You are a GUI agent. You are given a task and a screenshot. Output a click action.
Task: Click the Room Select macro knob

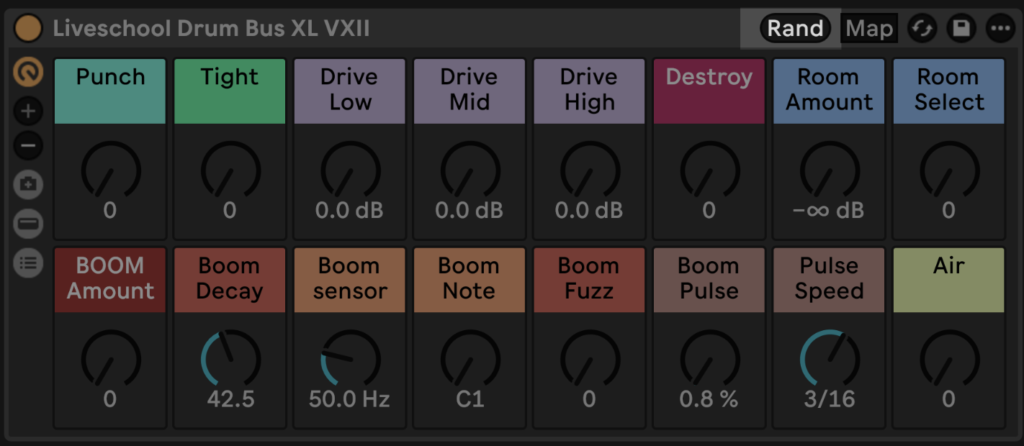click(949, 170)
